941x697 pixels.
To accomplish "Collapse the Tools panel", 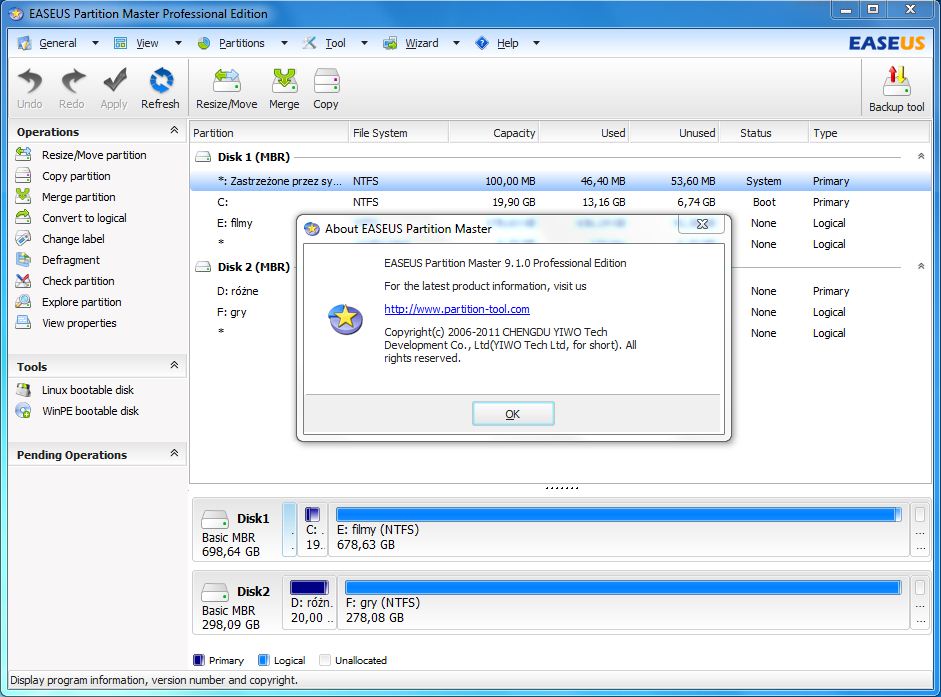I will pos(174,365).
